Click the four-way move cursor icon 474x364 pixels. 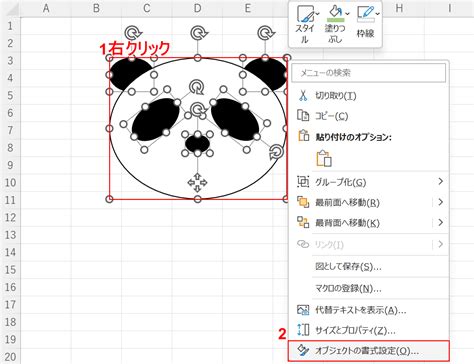(197, 183)
